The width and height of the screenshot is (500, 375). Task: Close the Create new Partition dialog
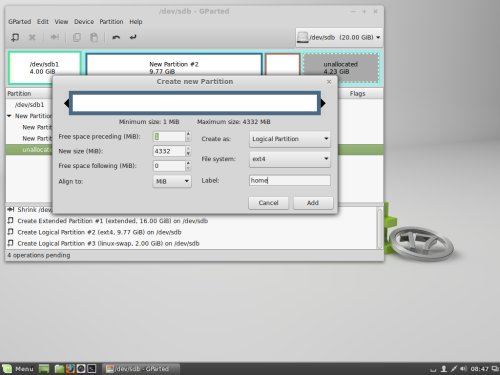coord(329,82)
